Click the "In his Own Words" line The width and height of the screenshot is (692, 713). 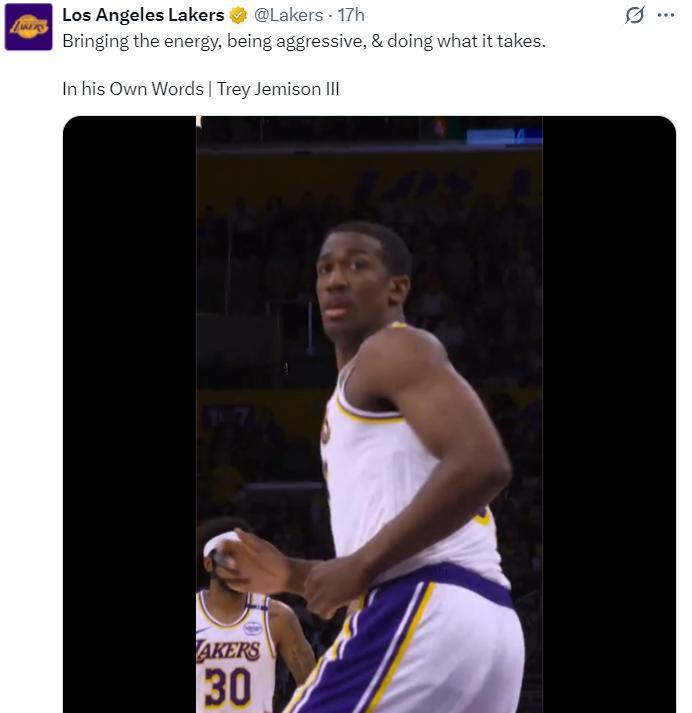[x=132, y=89]
